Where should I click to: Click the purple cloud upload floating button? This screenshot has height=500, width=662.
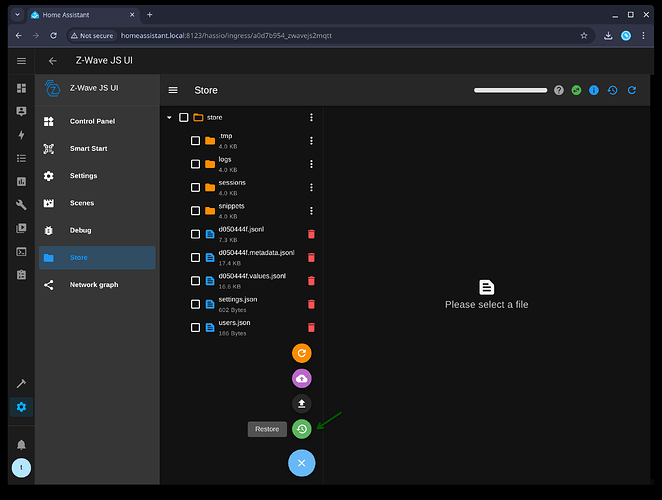pyautogui.click(x=301, y=378)
